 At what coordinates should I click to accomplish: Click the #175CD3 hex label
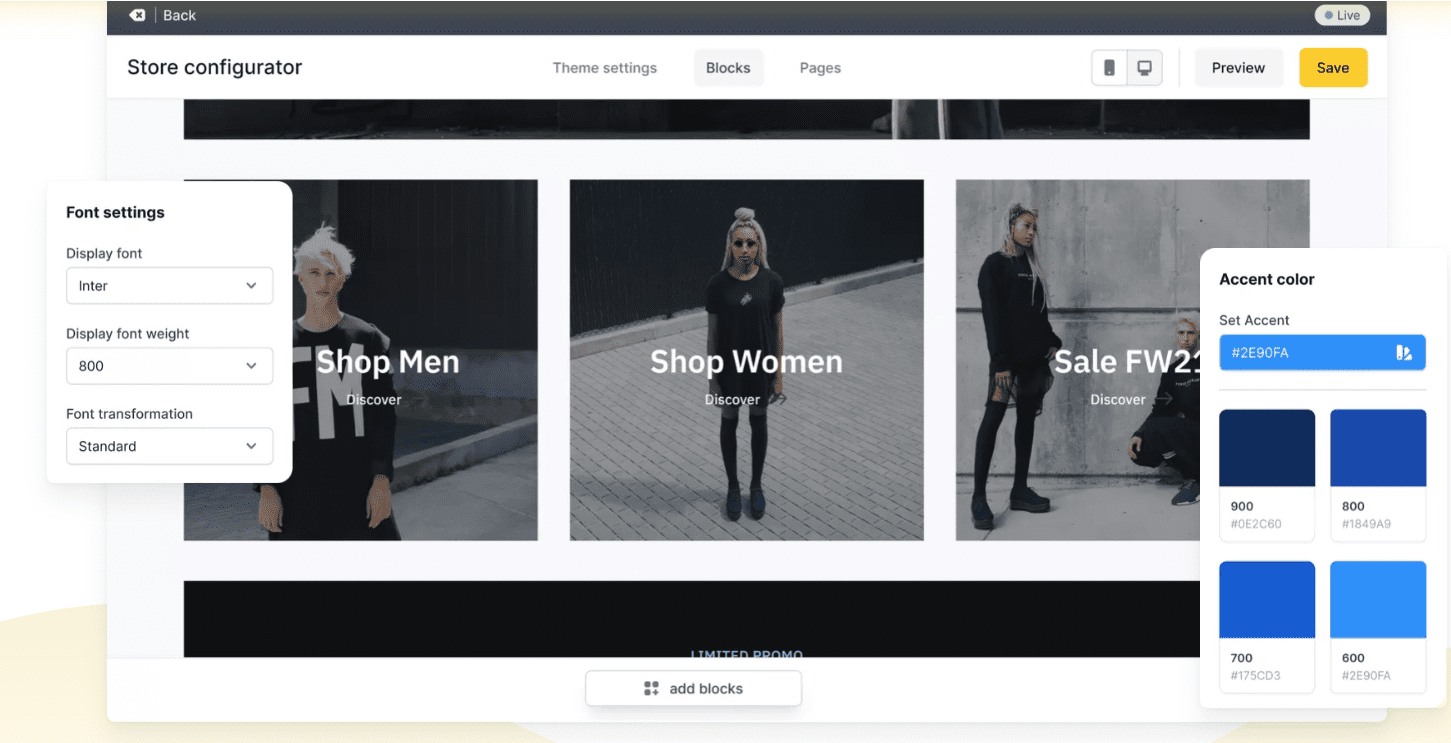(1256, 676)
